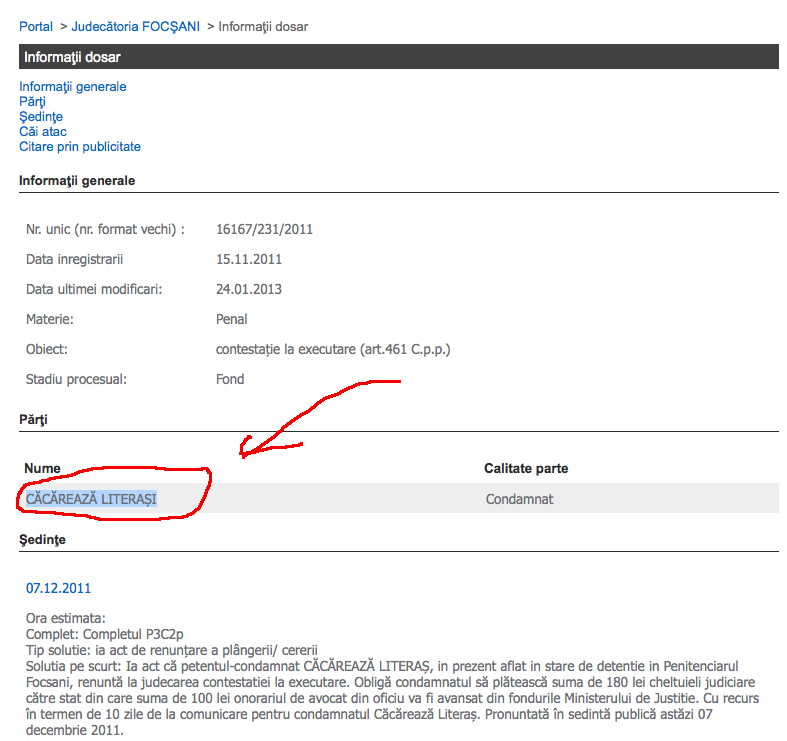Screen dimensions: 787x741
Task: Go to Judecătoria FOCŞANI breadcrumb link
Action: pos(136,27)
